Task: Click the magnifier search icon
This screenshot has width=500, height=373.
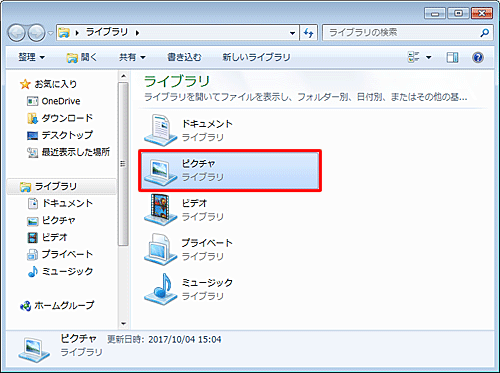Action: 485,33
